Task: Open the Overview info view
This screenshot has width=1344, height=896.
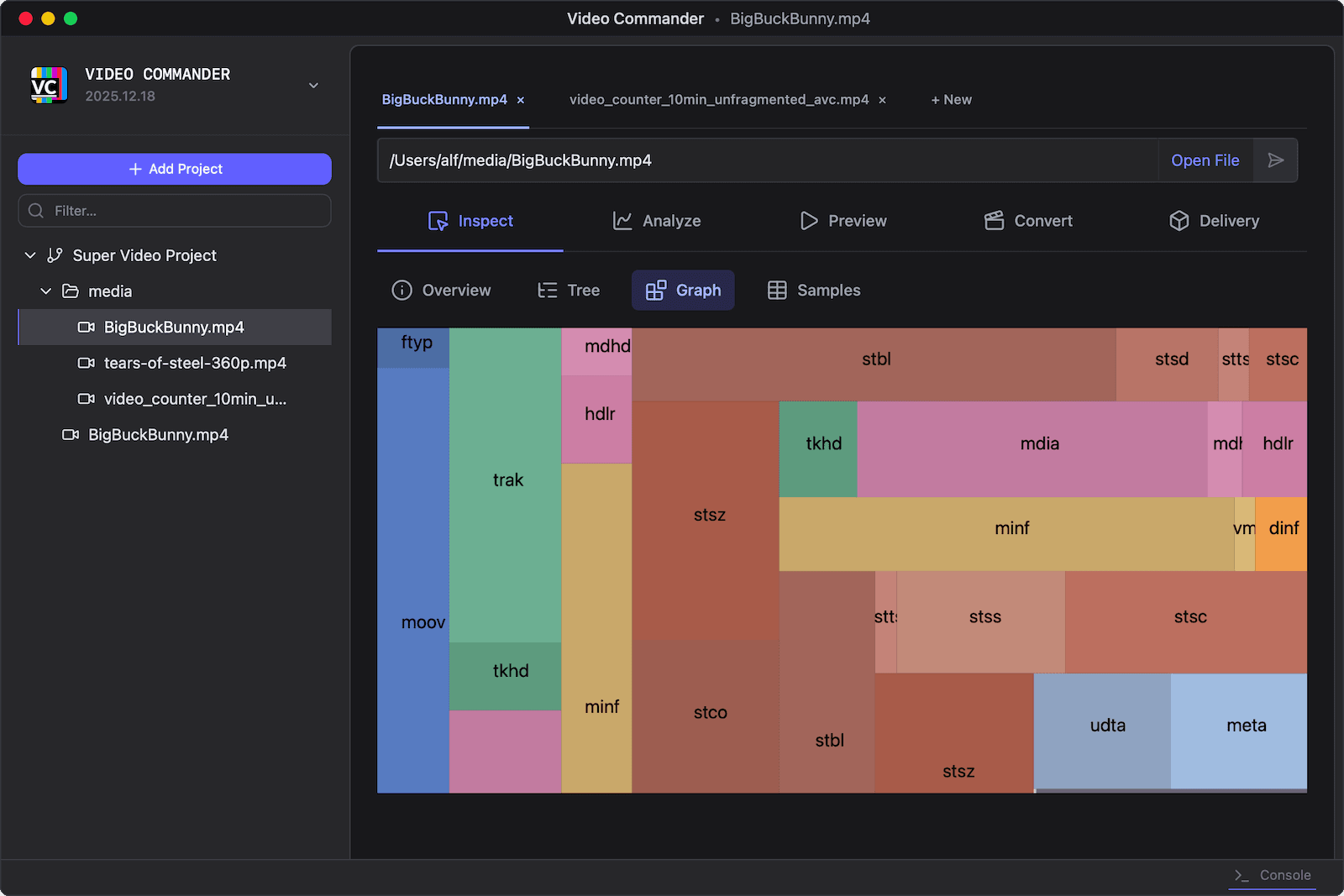Action: [x=402, y=290]
